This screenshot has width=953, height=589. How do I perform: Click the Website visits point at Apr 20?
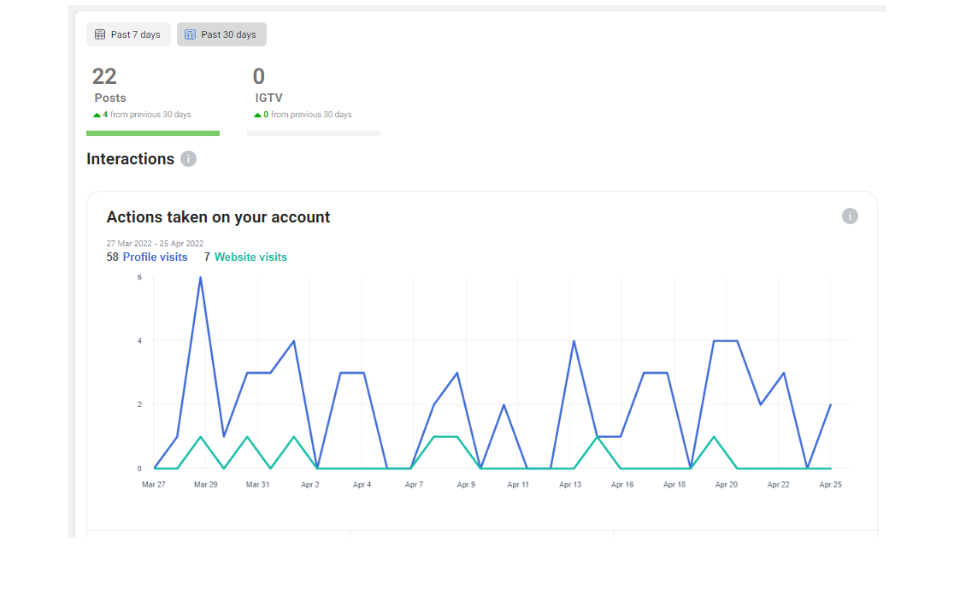[713, 437]
